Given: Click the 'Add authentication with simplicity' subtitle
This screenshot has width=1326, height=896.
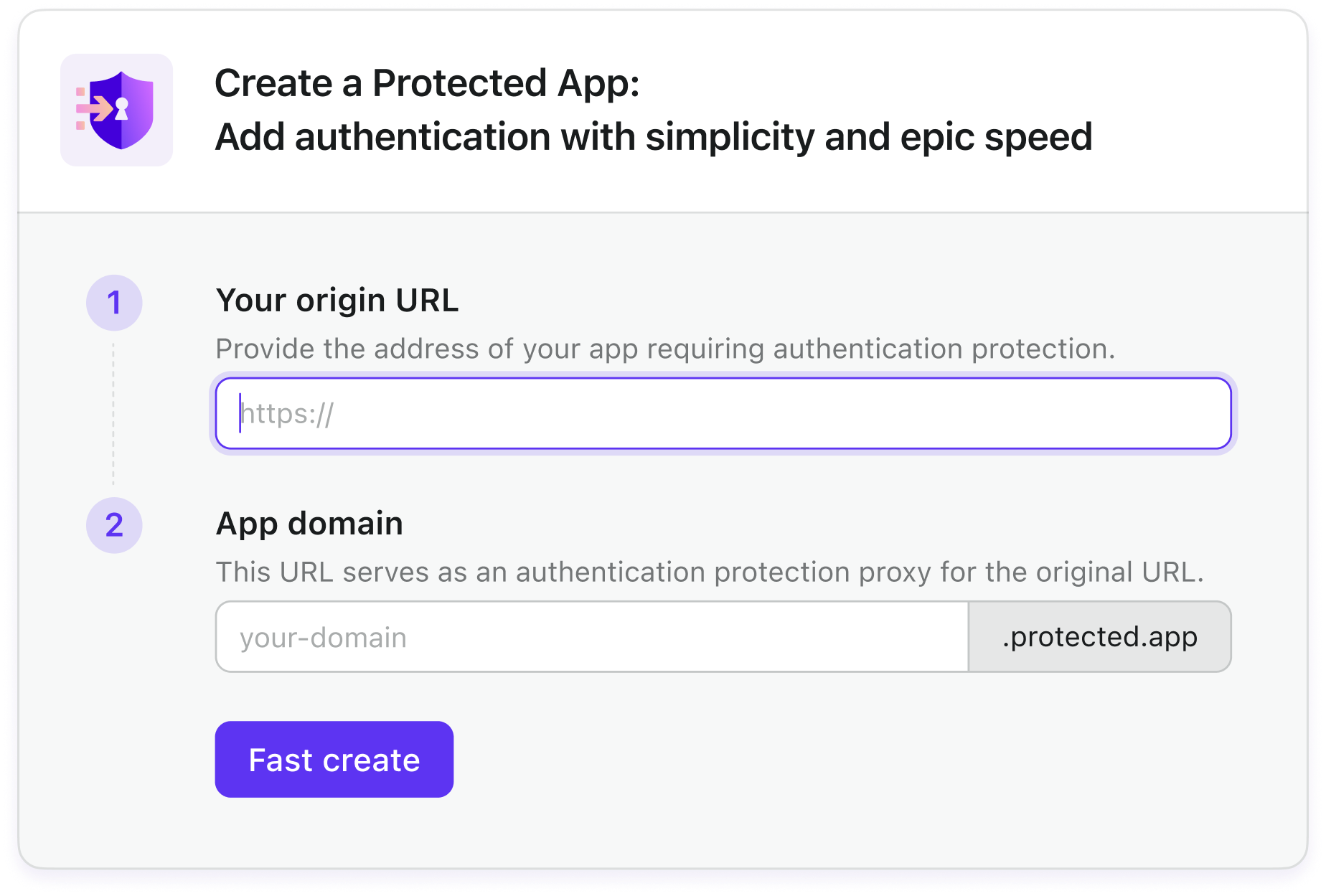Looking at the screenshot, I should [653, 137].
